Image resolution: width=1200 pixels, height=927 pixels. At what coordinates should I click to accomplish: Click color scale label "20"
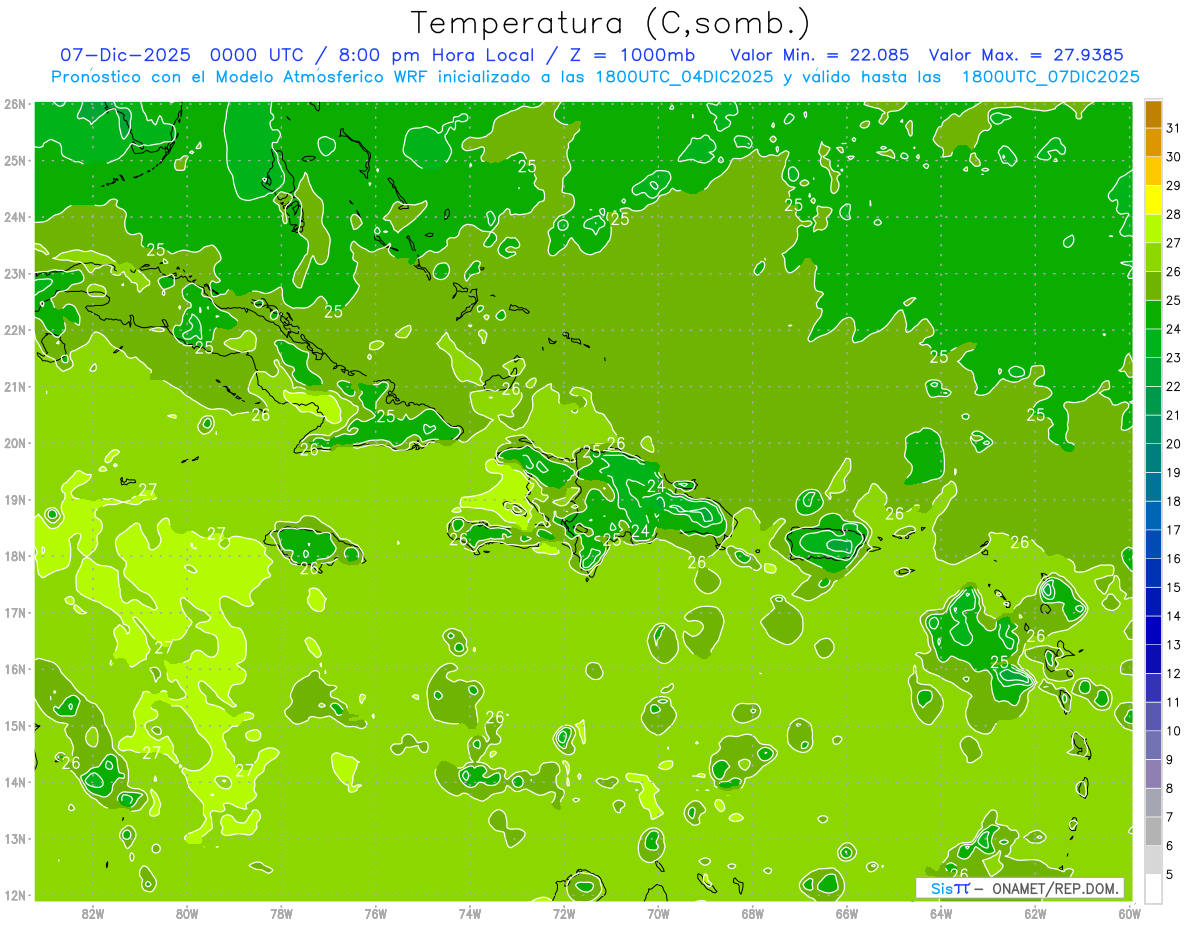1174,444
